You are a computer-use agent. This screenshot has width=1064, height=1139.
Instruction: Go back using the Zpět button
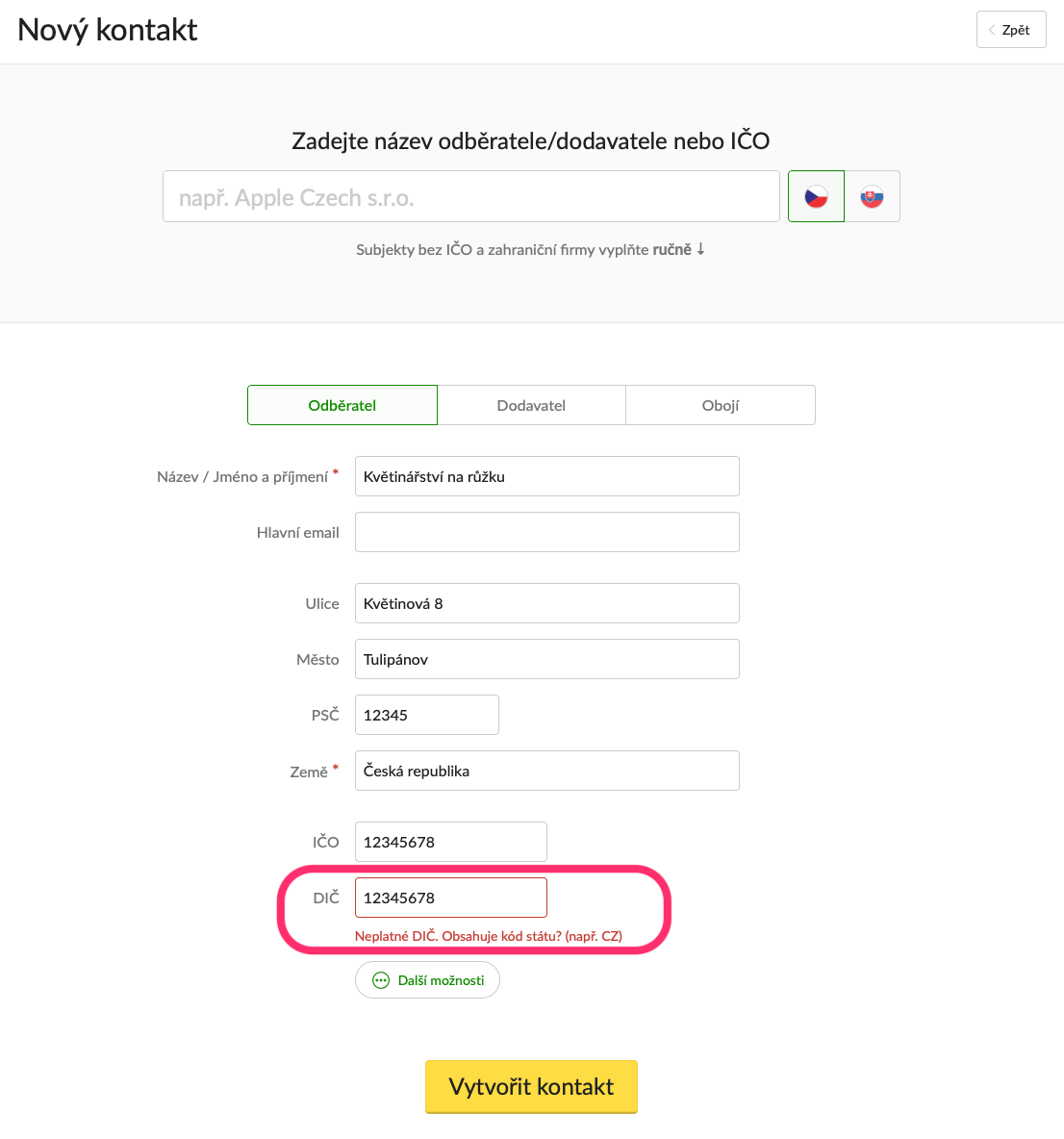[1011, 30]
